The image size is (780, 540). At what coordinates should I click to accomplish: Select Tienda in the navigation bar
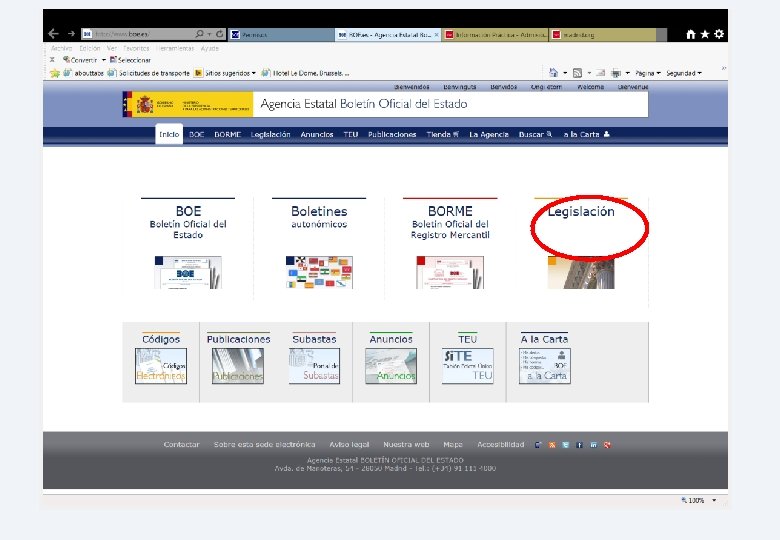click(x=442, y=134)
